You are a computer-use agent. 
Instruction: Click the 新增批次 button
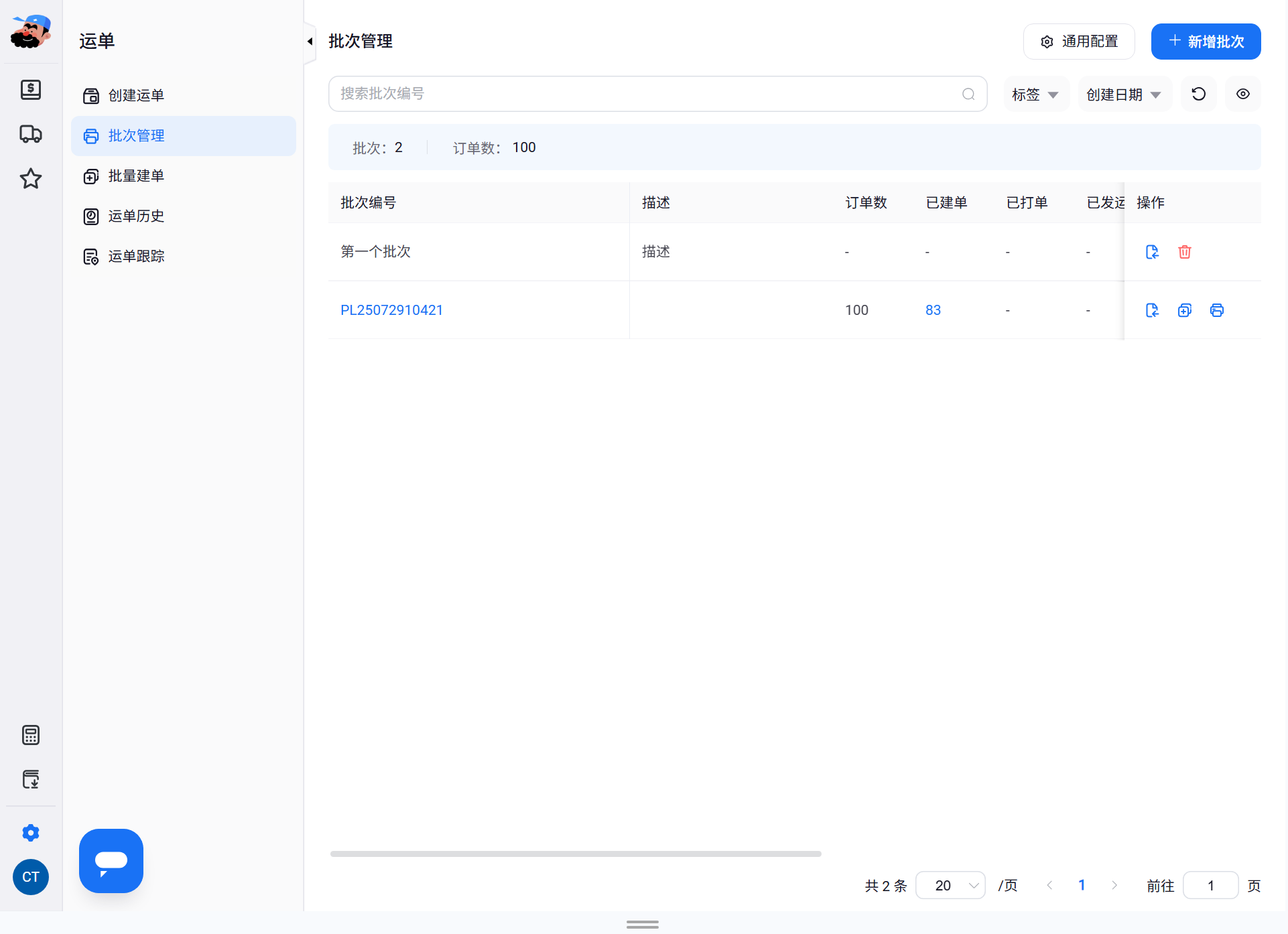click(1206, 42)
